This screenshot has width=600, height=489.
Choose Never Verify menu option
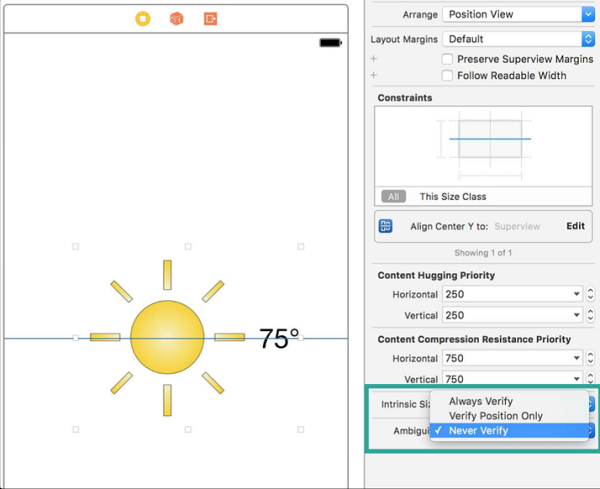[x=509, y=430]
